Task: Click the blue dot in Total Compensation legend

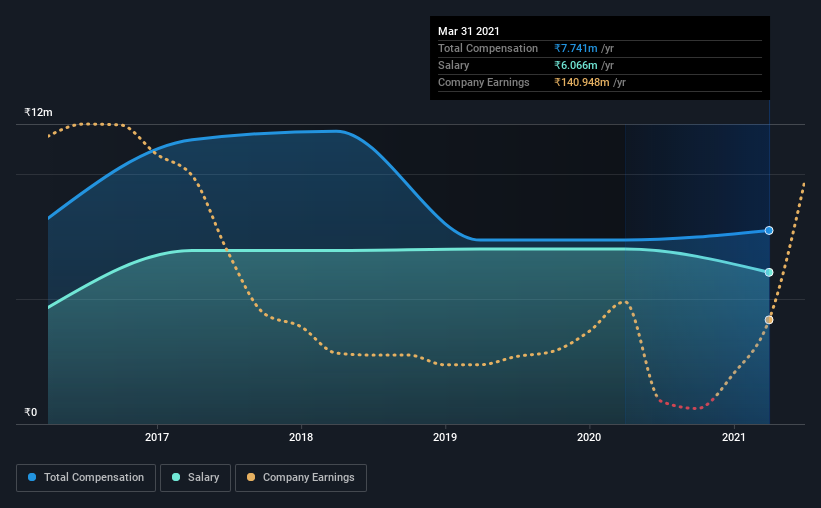Action: (32, 477)
